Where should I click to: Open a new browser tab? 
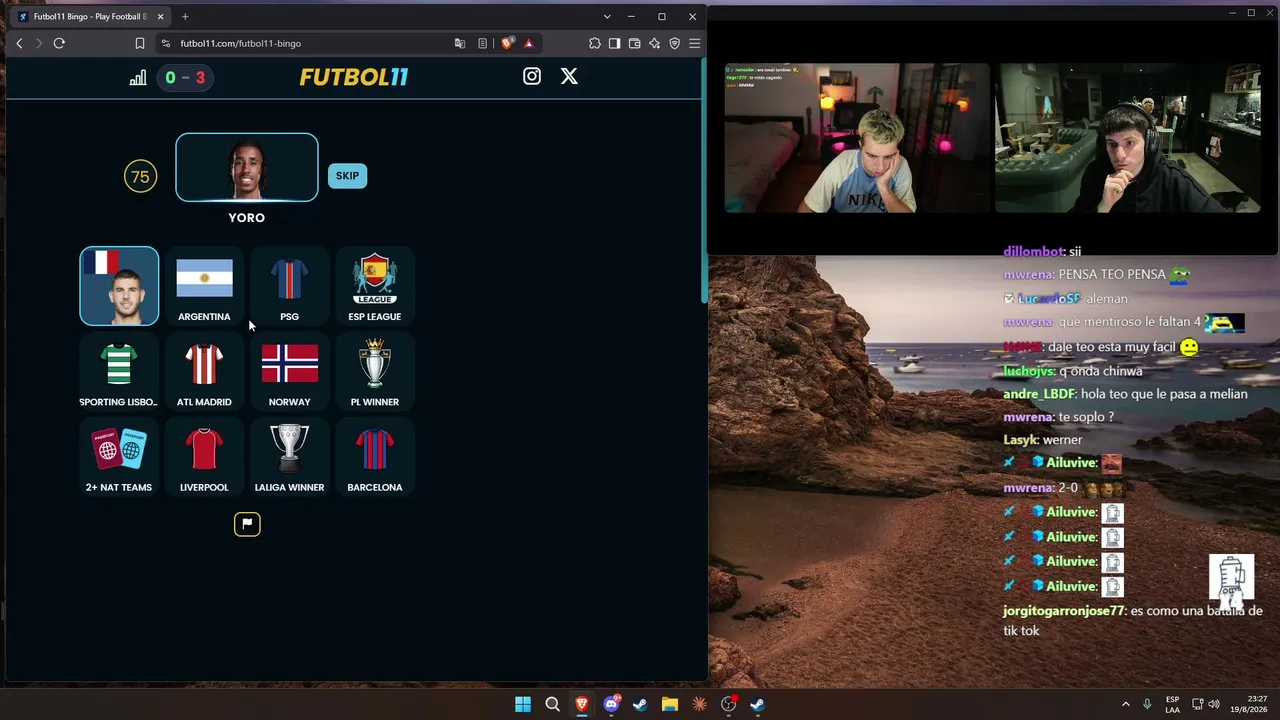185,17
